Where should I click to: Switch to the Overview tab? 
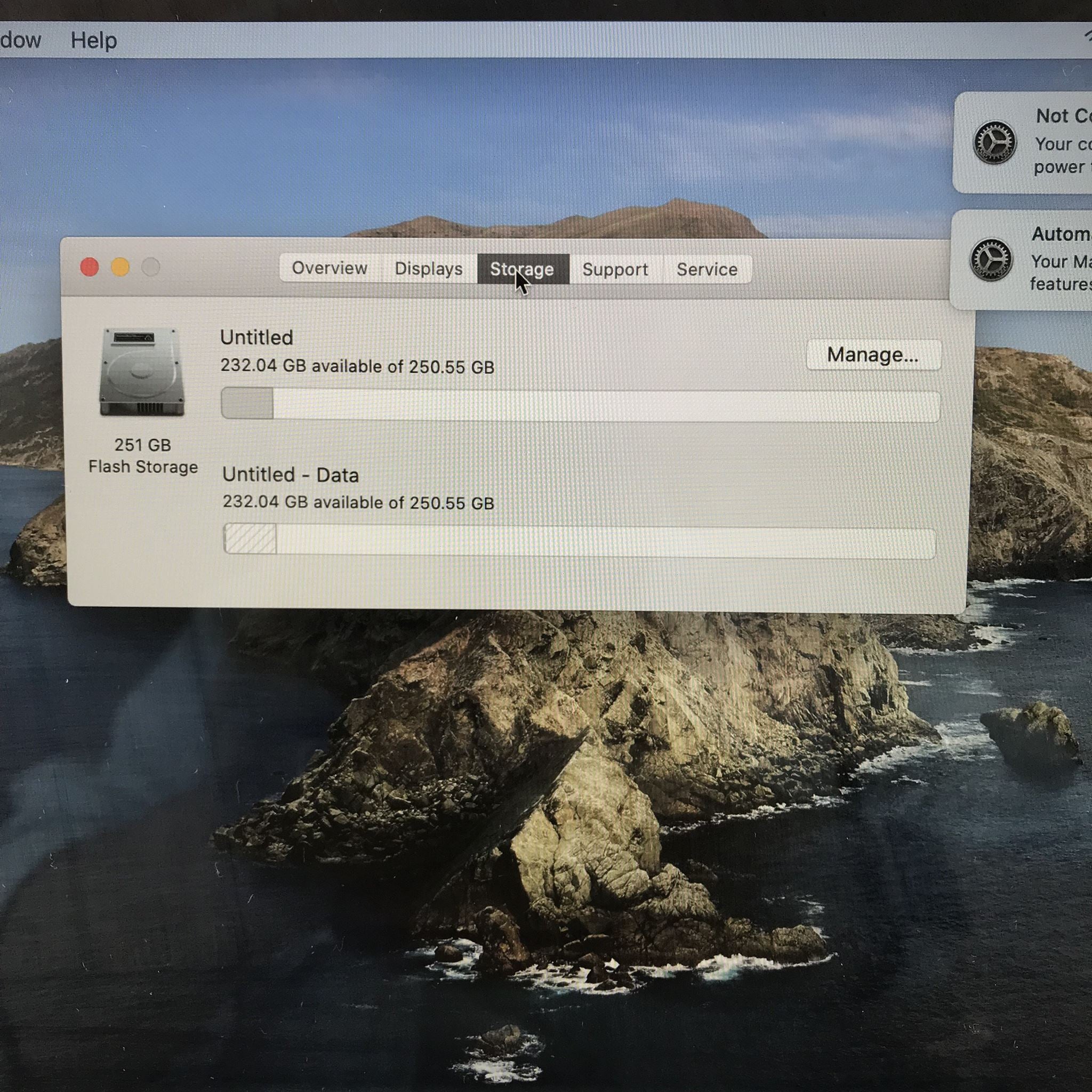tap(329, 269)
